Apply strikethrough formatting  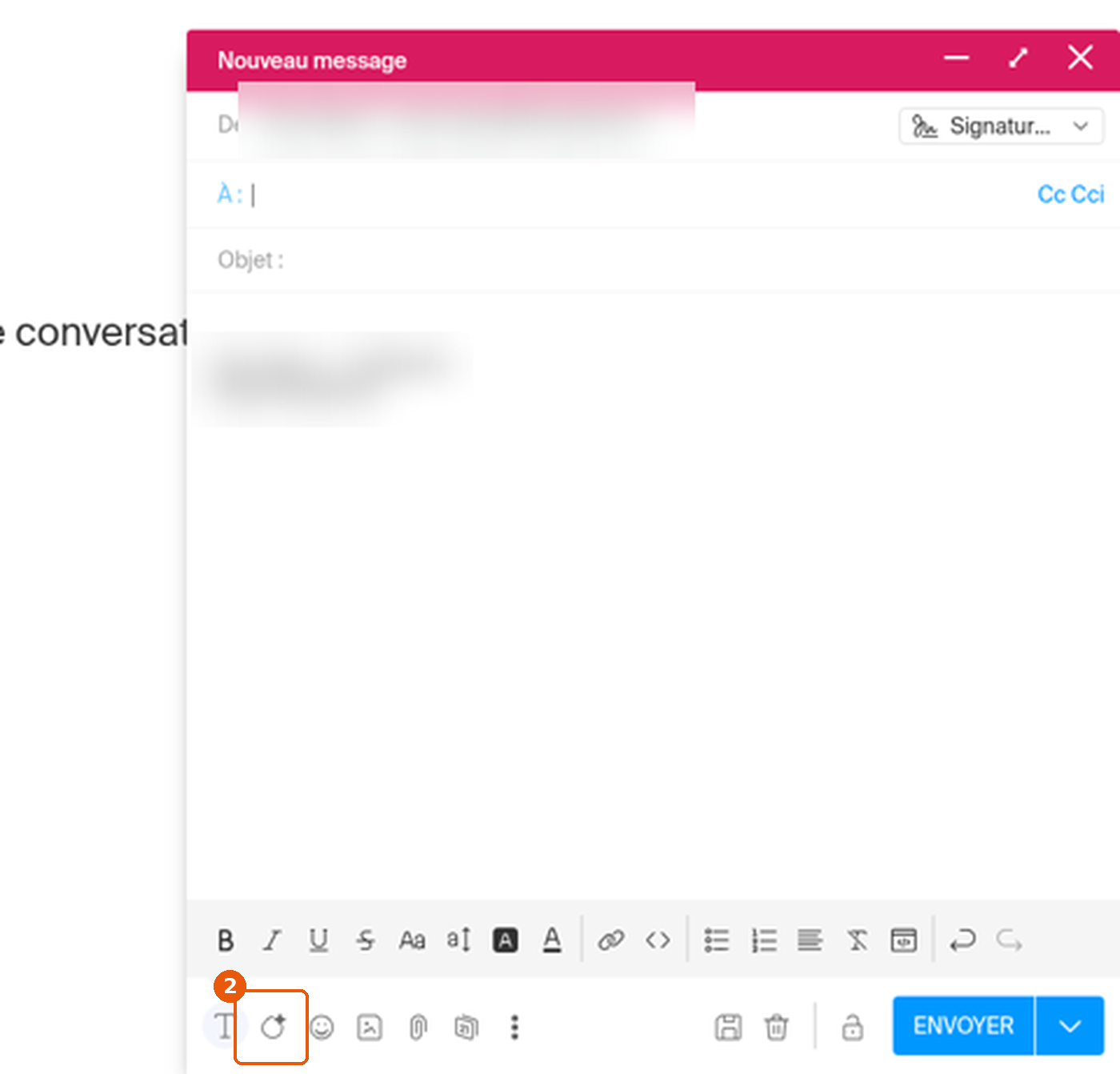click(x=366, y=940)
